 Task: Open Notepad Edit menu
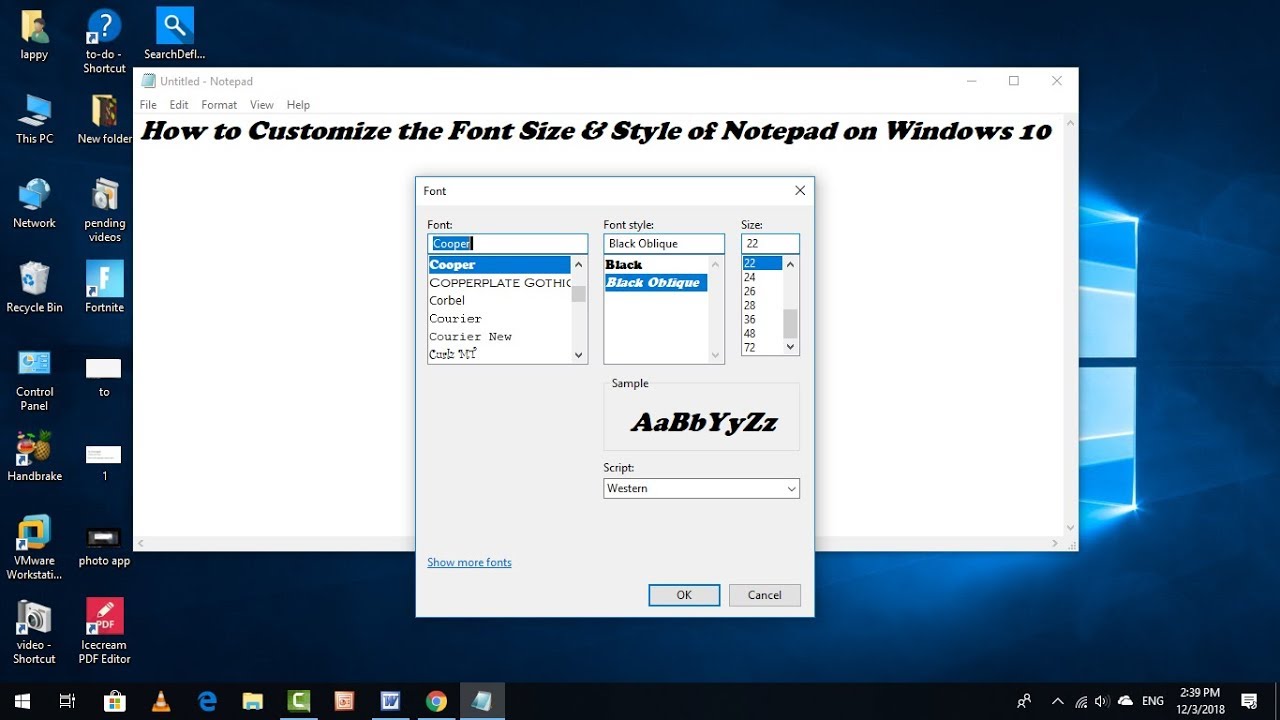click(x=179, y=104)
